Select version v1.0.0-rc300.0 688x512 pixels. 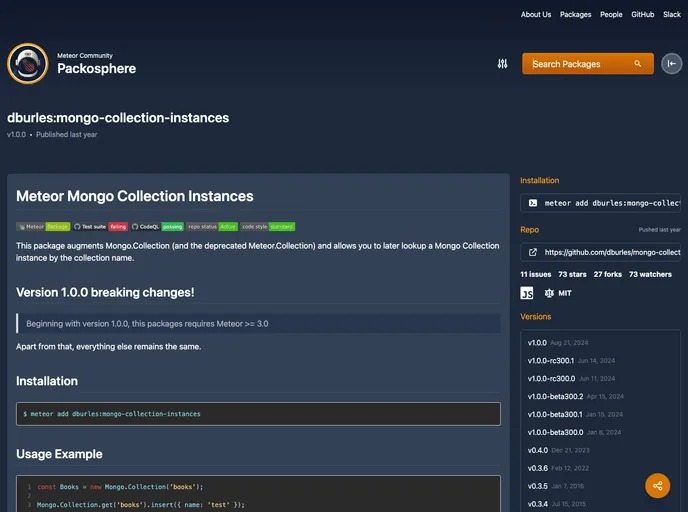click(551, 379)
